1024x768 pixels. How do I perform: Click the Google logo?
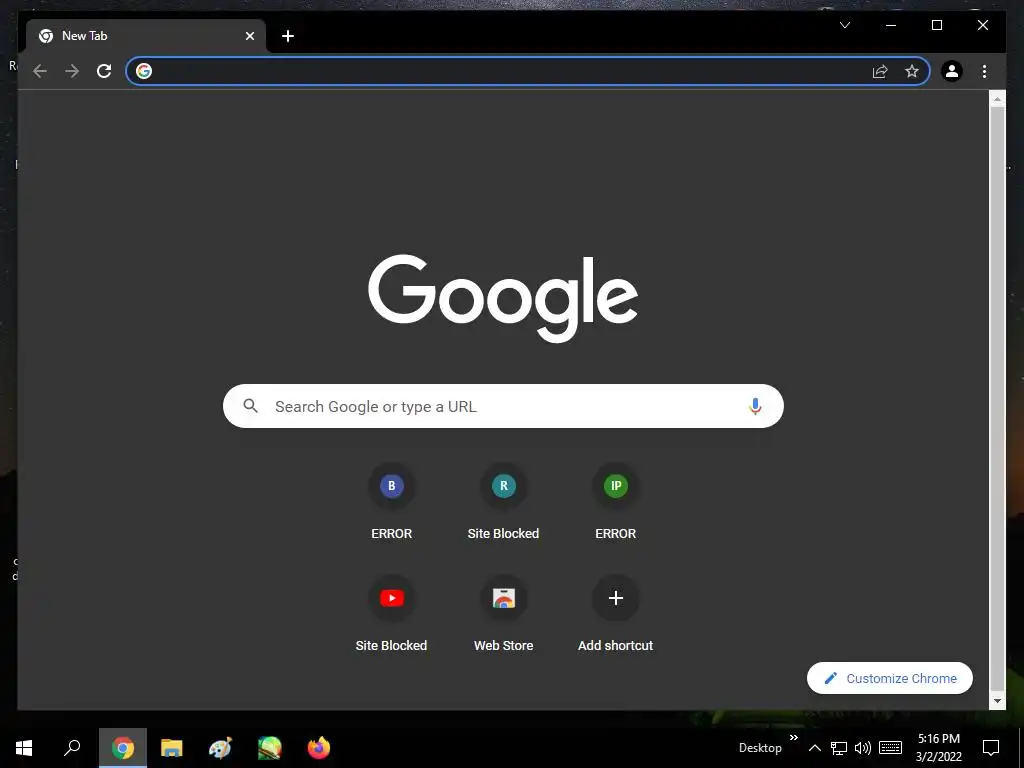click(x=503, y=297)
